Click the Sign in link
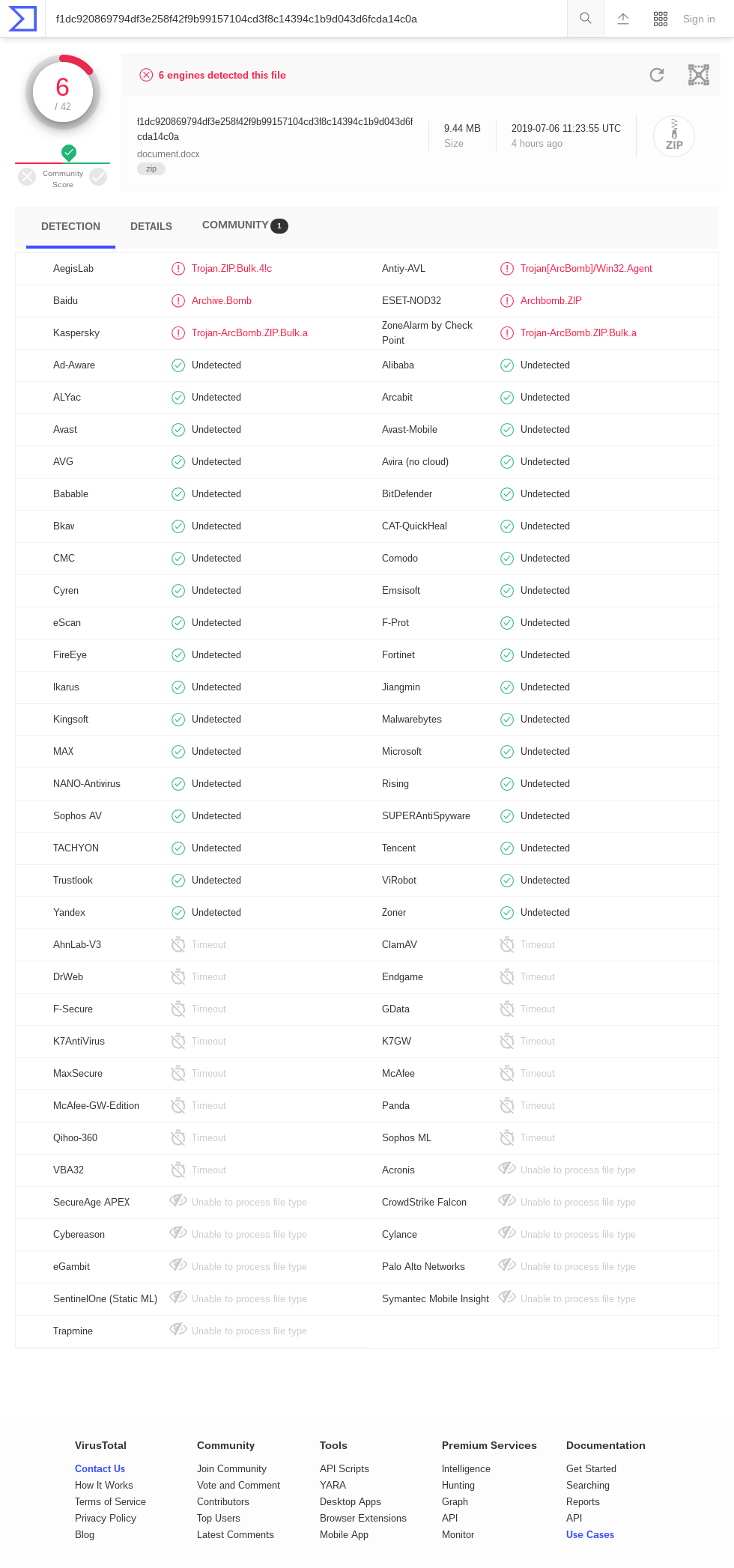 [x=699, y=19]
